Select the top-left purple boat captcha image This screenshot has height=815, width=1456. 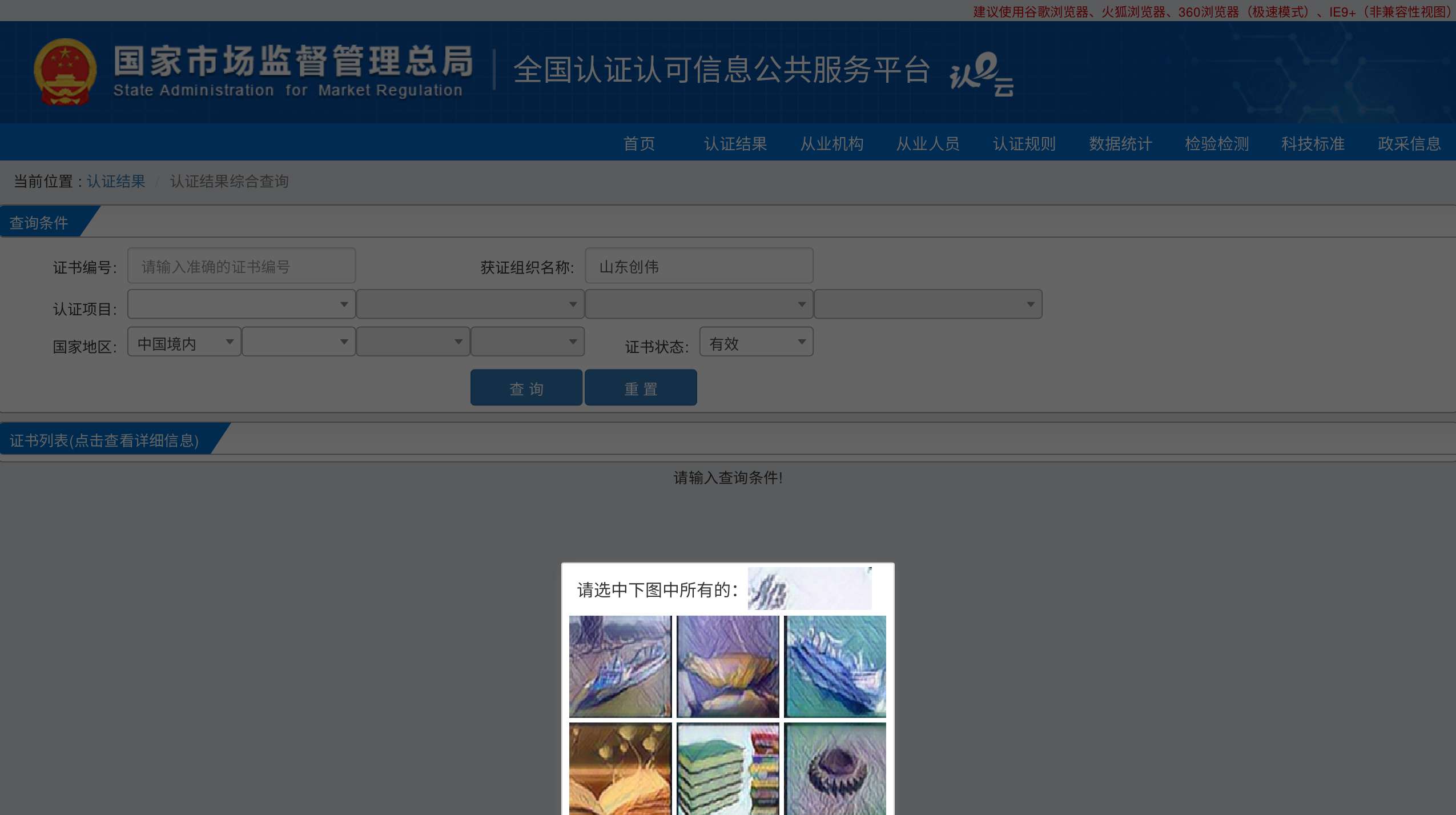click(620, 666)
